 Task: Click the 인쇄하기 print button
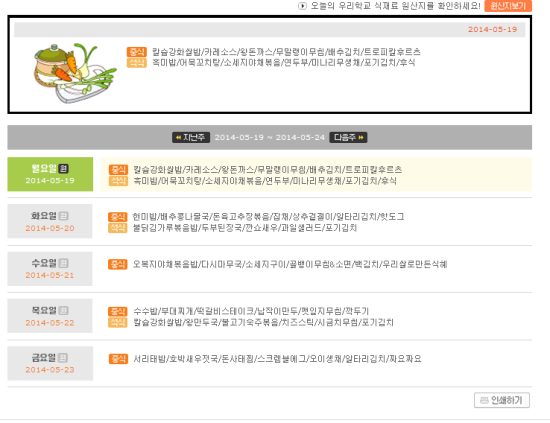pos(502,400)
